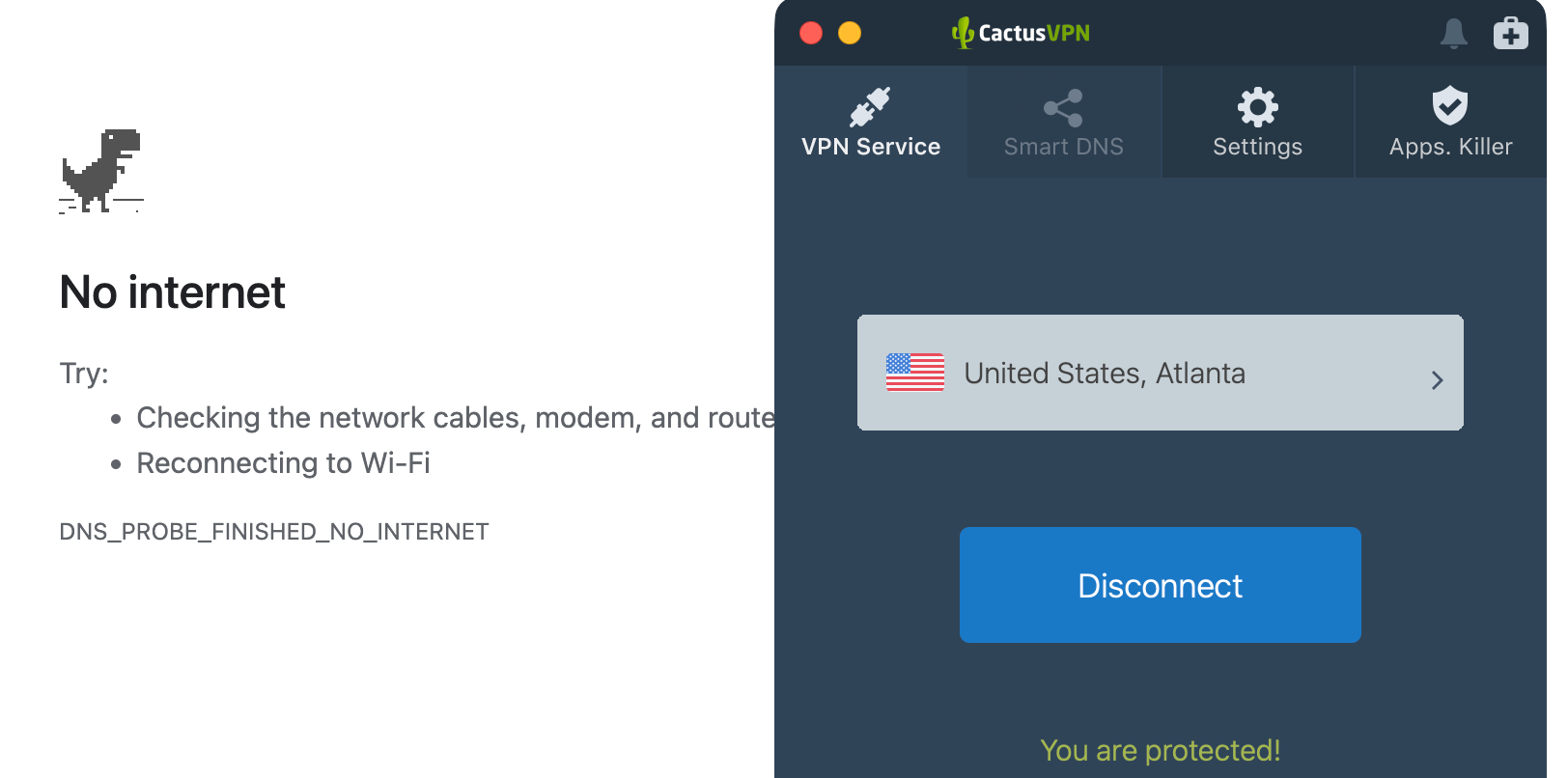Click the CactusVPN cactus logo
Viewport: 1568px width, 778px height.
pos(962,32)
